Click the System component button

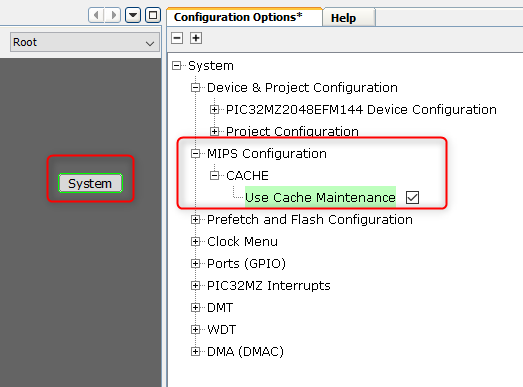point(90,183)
